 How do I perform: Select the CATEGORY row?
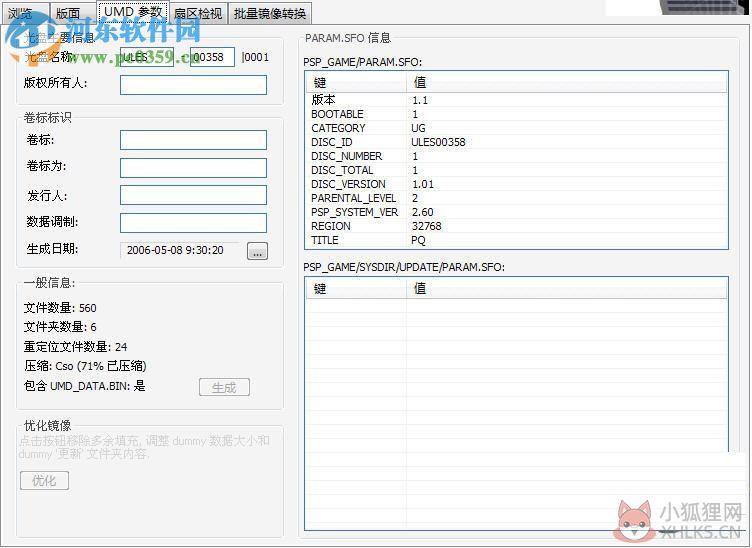517,128
